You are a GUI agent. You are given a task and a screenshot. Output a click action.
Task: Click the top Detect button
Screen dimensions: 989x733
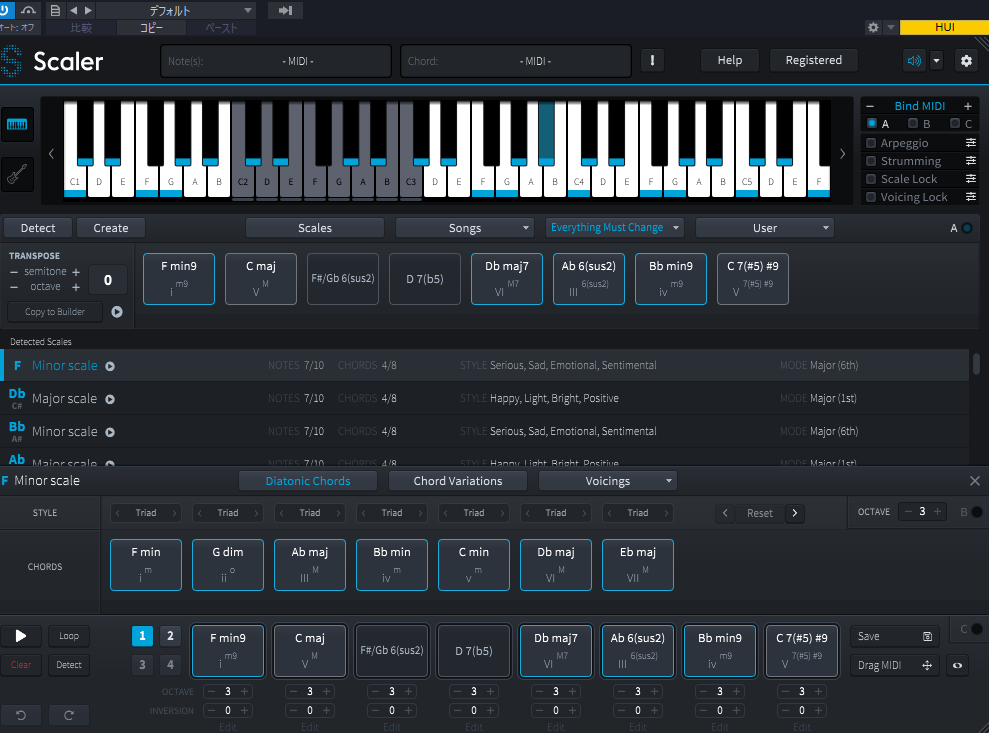(38, 228)
